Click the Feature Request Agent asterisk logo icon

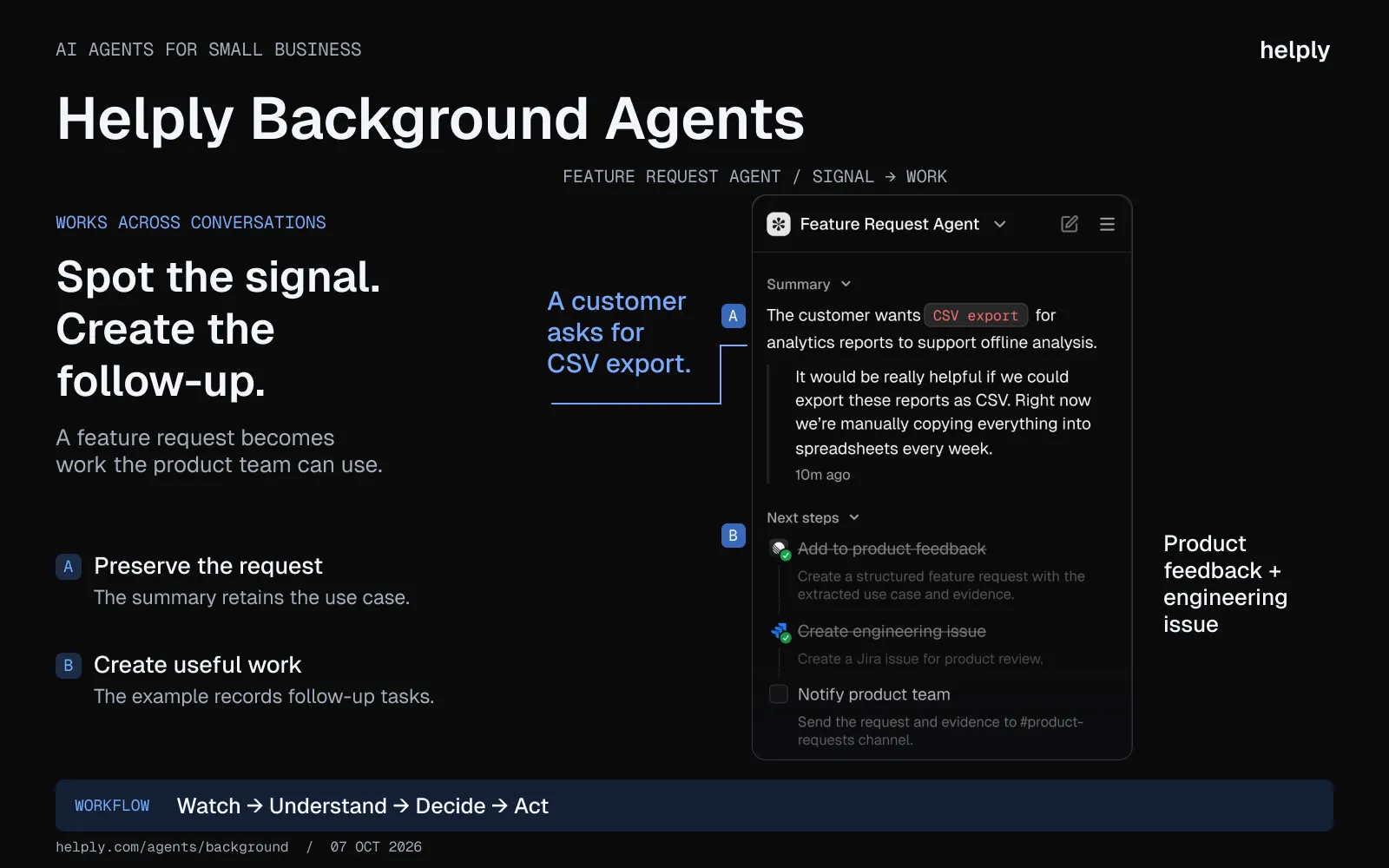[x=779, y=224]
